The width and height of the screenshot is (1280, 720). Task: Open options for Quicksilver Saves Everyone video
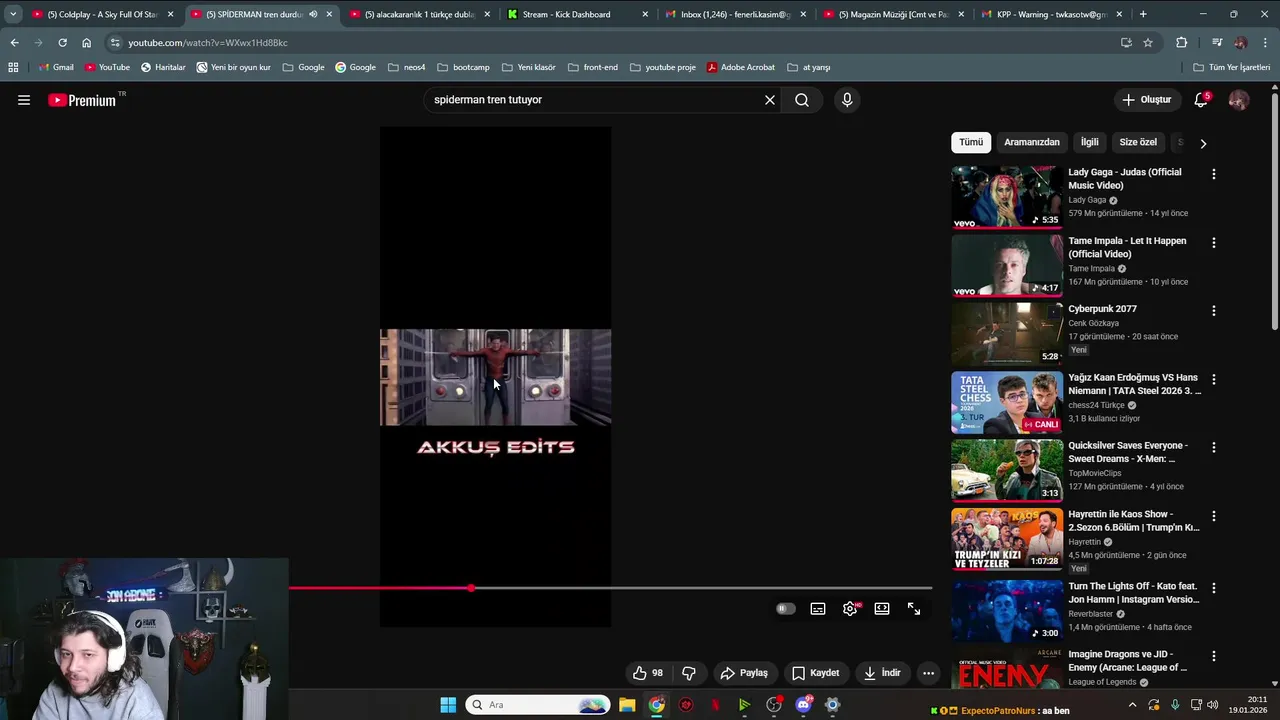click(1214, 448)
